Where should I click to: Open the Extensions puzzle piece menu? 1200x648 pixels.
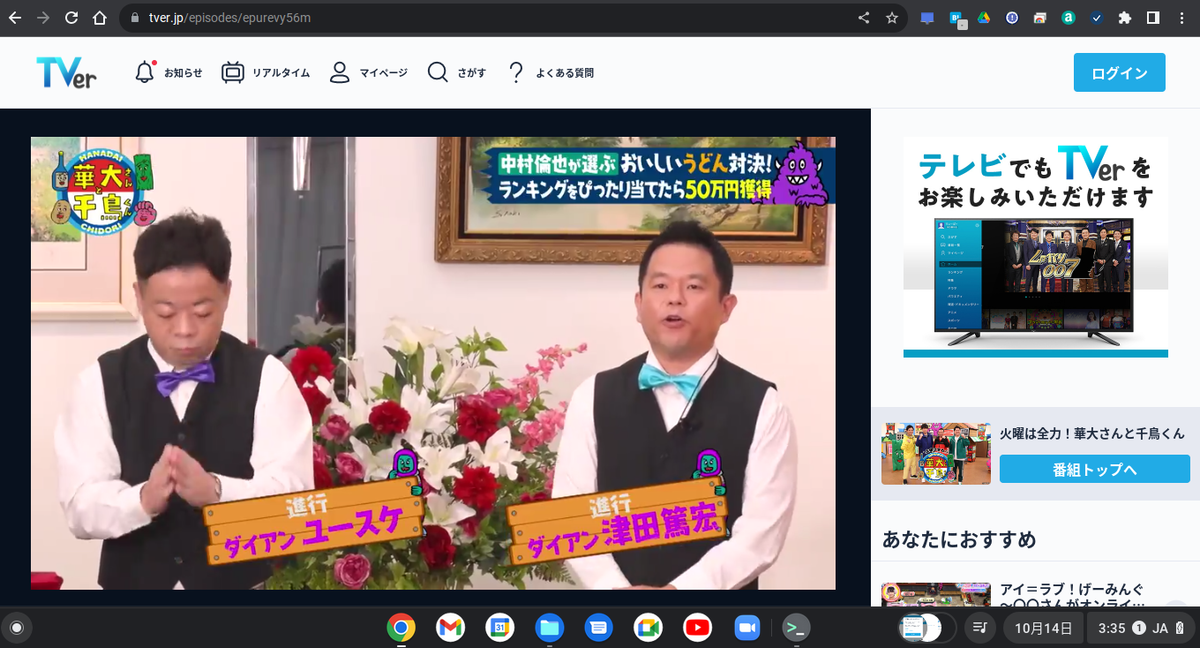pos(1125,18)
